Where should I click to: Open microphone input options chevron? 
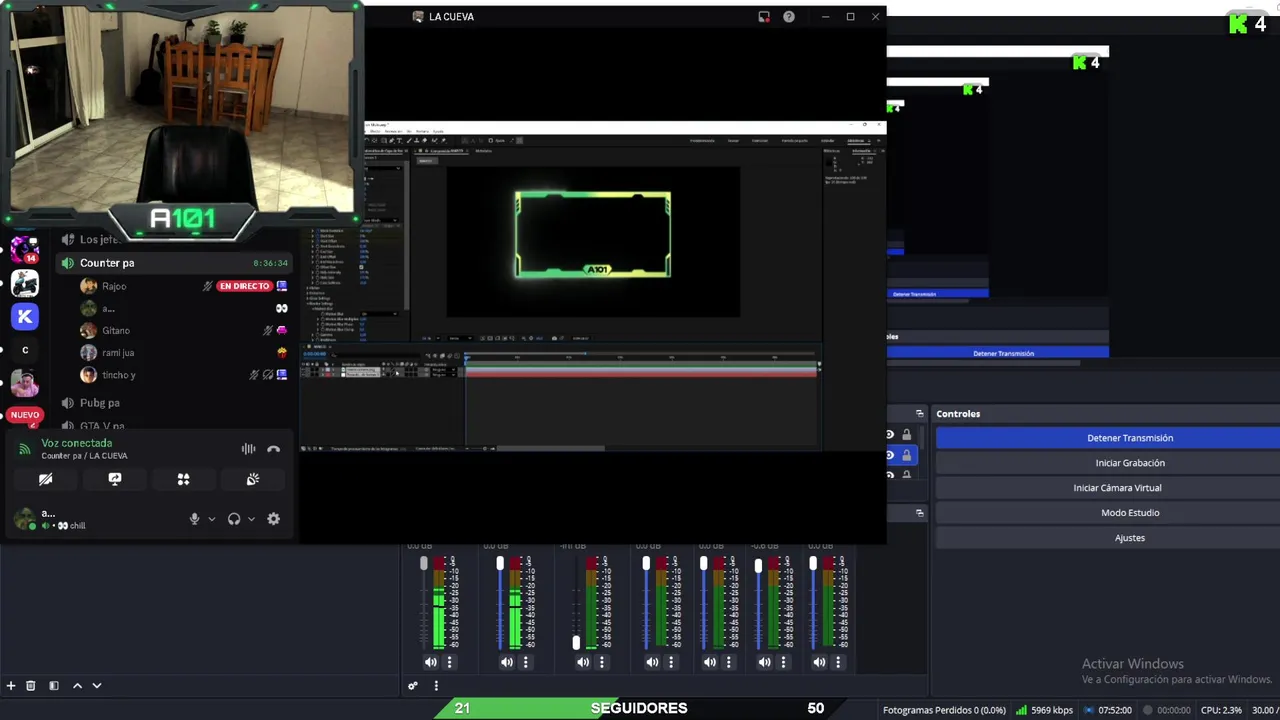tap(211, 519)
